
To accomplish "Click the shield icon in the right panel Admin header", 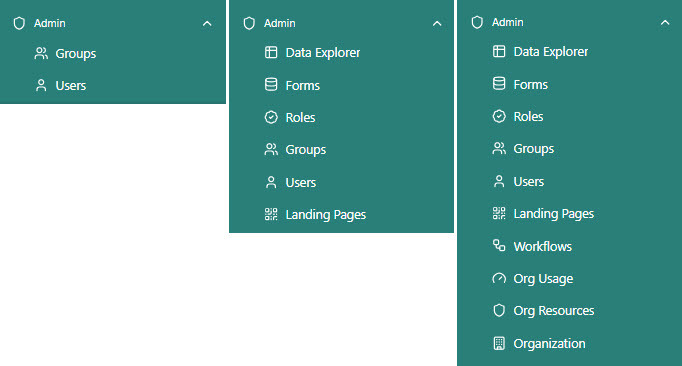I will click(x=477, y=22).
